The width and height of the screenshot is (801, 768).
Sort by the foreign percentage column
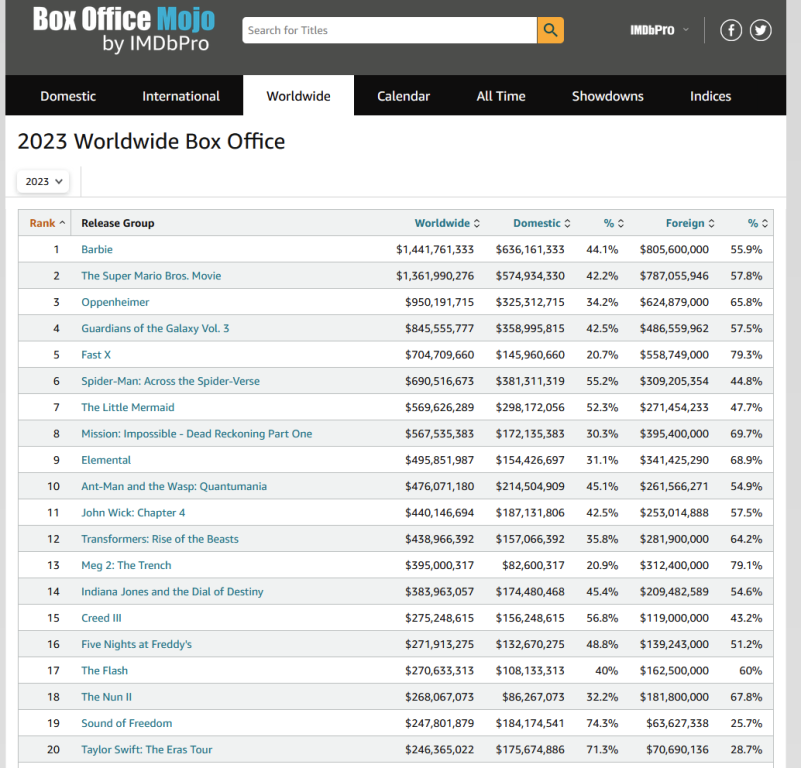(x=757, y=223)
